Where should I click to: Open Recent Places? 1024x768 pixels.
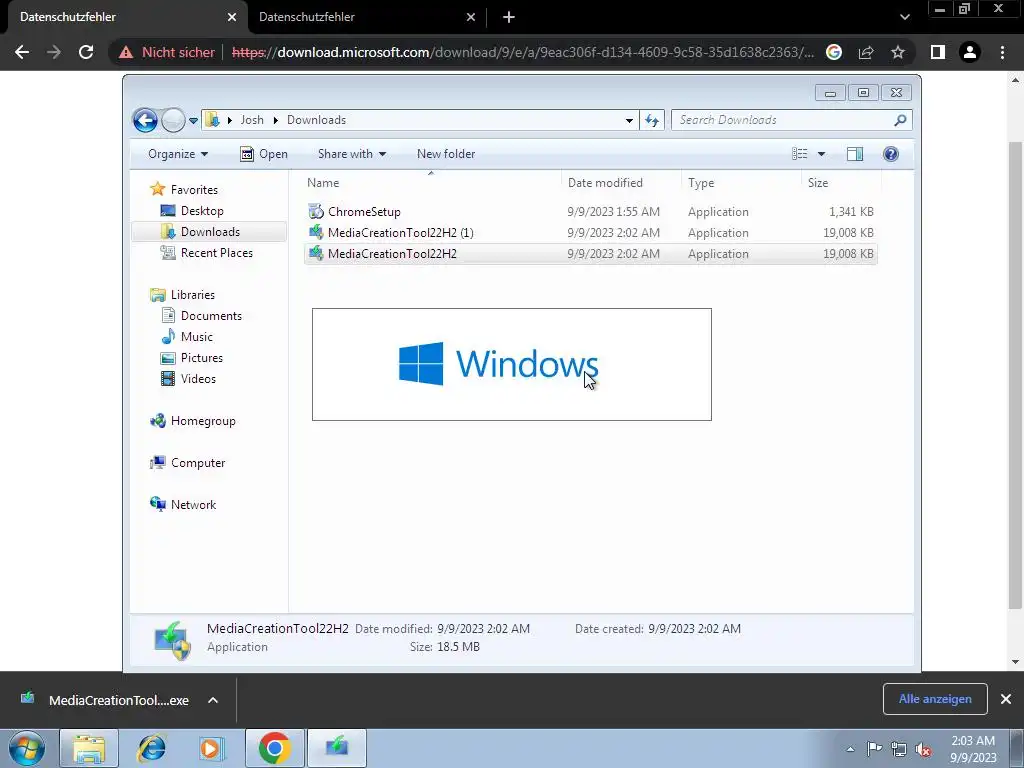tap(216, 253)
